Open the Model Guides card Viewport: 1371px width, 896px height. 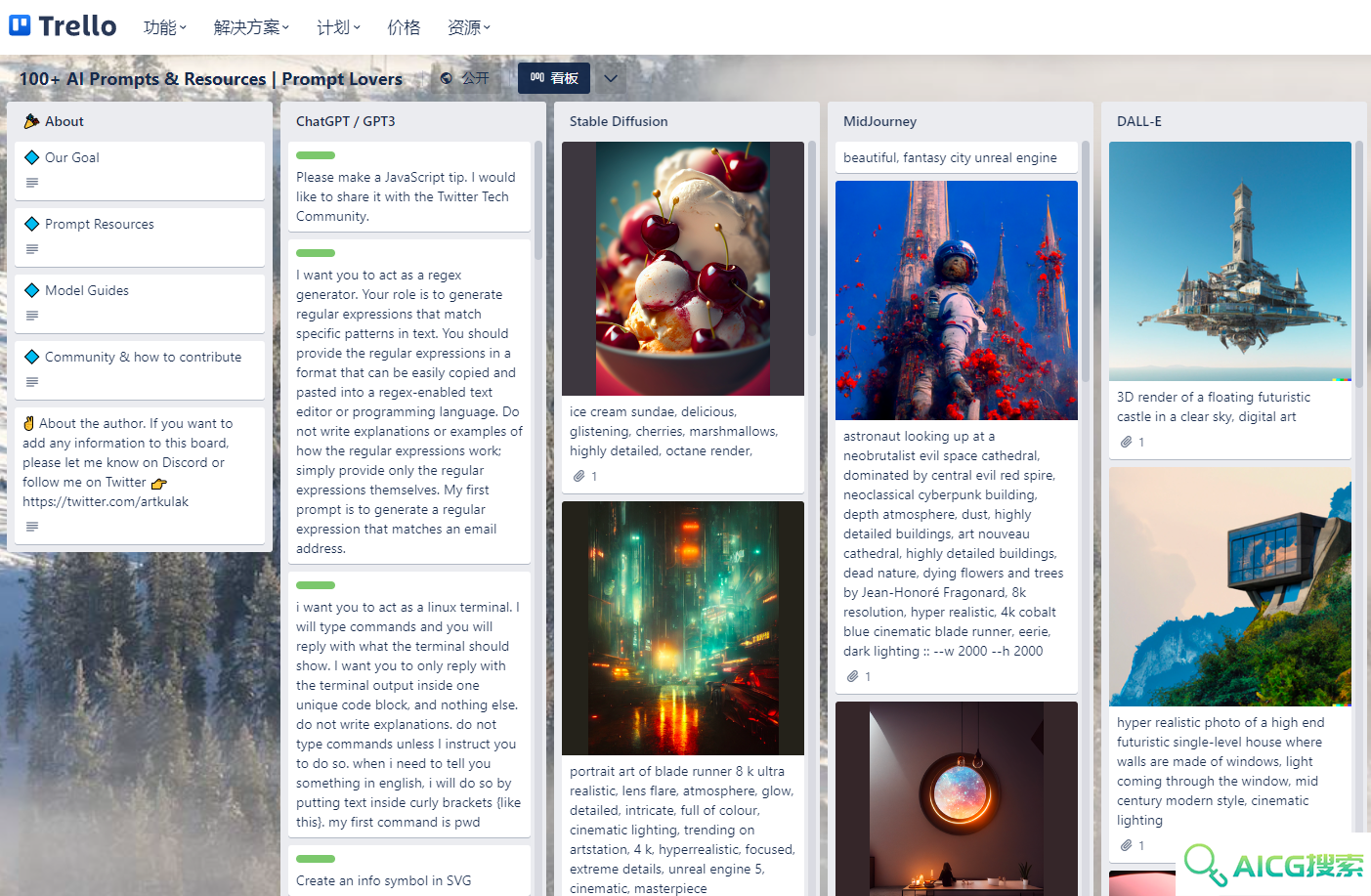coord(140,304)
